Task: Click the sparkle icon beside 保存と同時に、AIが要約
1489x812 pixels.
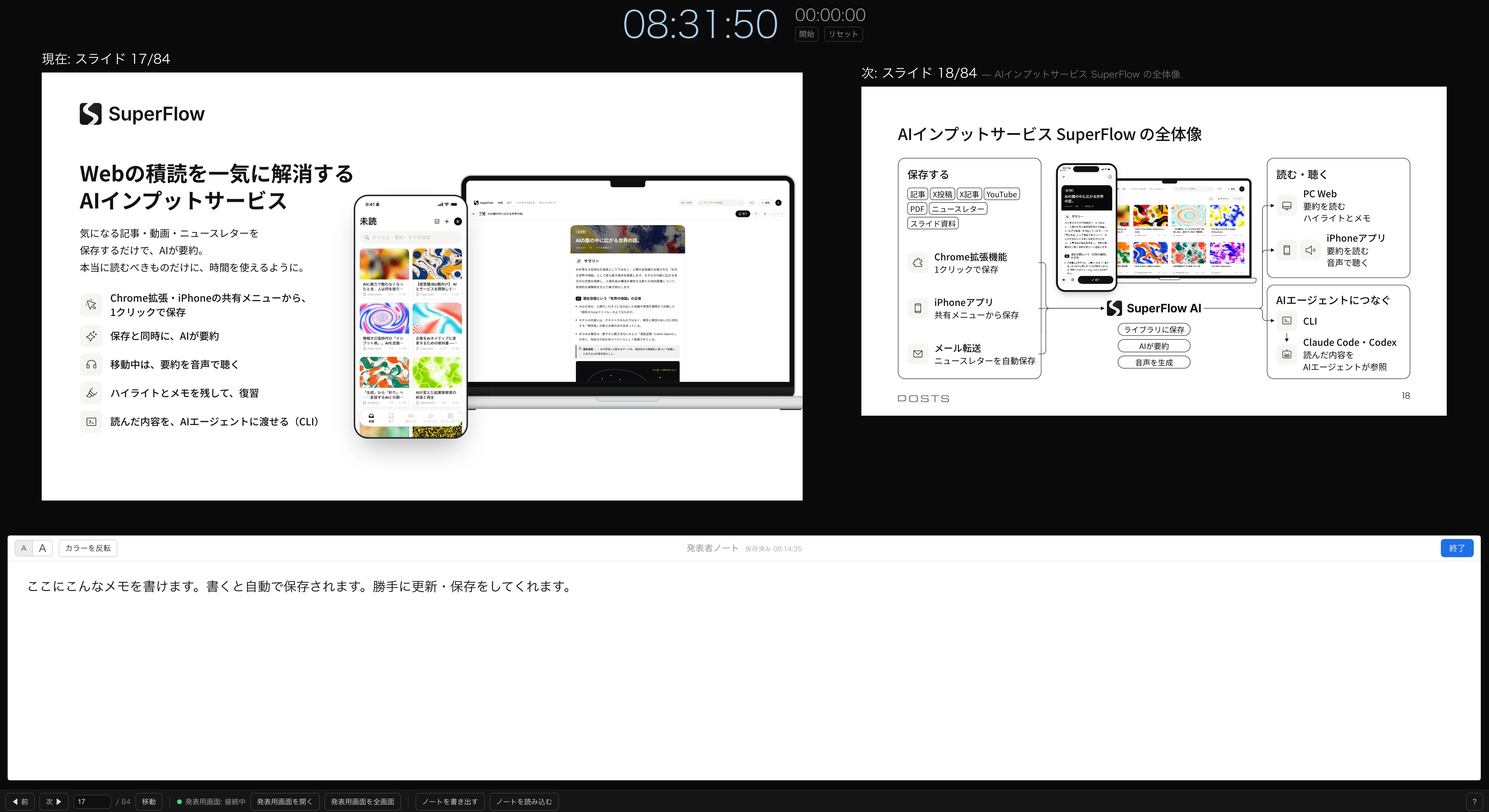Action: click(x=91, y=336)
